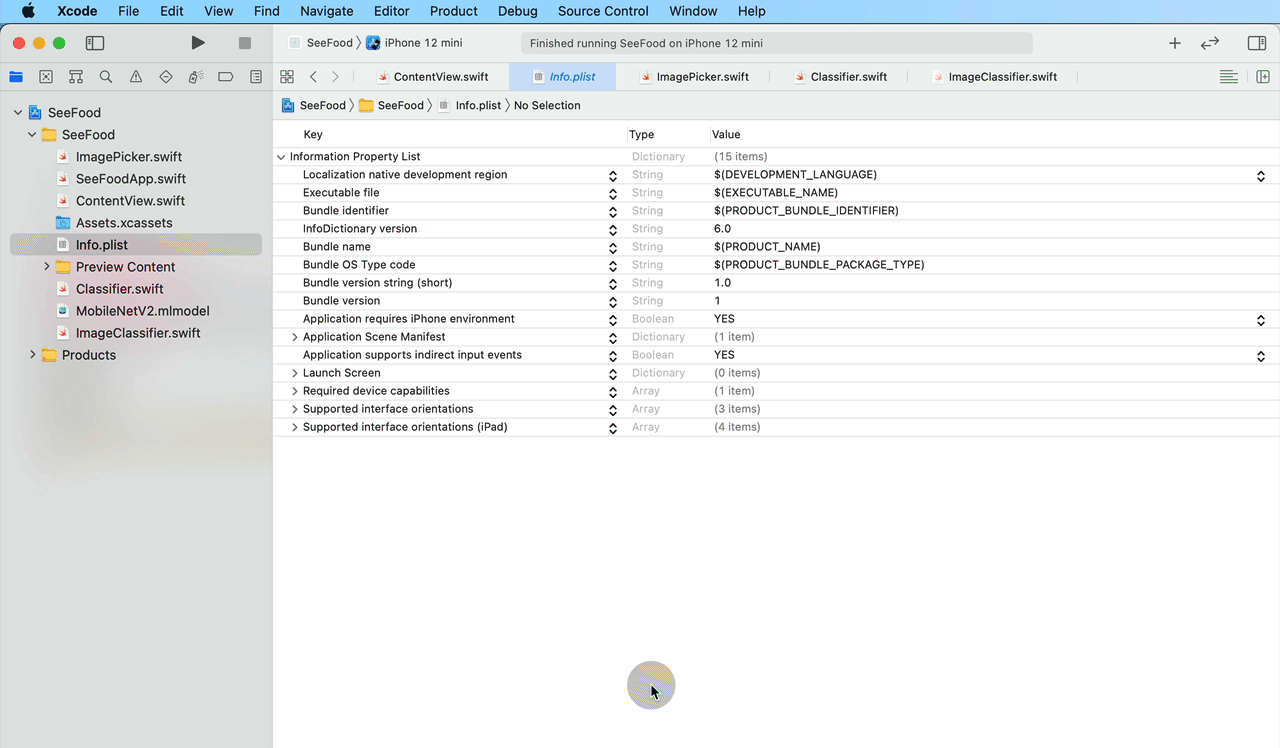This screenshot has height=748, width=1280.
Task: Click the Library plus button
Action: click(1175, 43)
